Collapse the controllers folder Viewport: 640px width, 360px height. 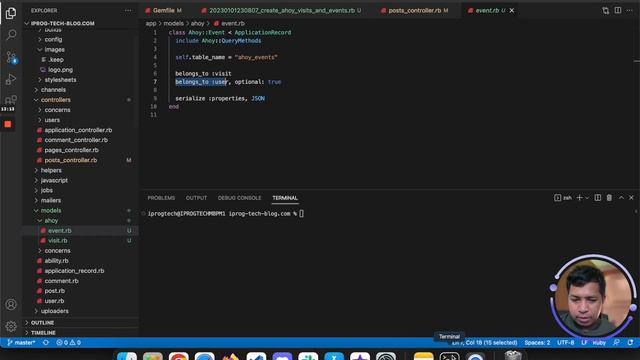click(x=56, y=100)
